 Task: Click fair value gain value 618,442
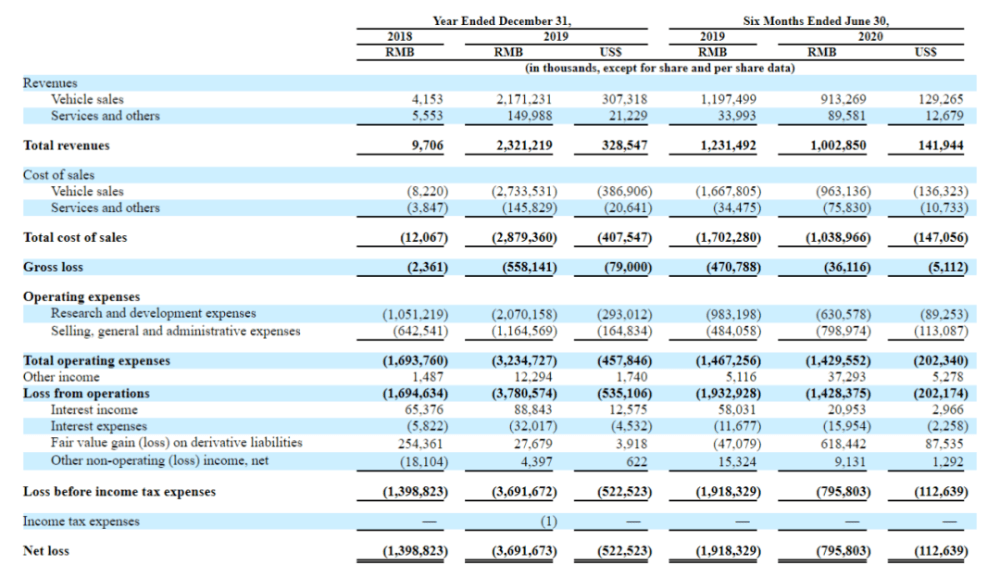coord(843,444)
